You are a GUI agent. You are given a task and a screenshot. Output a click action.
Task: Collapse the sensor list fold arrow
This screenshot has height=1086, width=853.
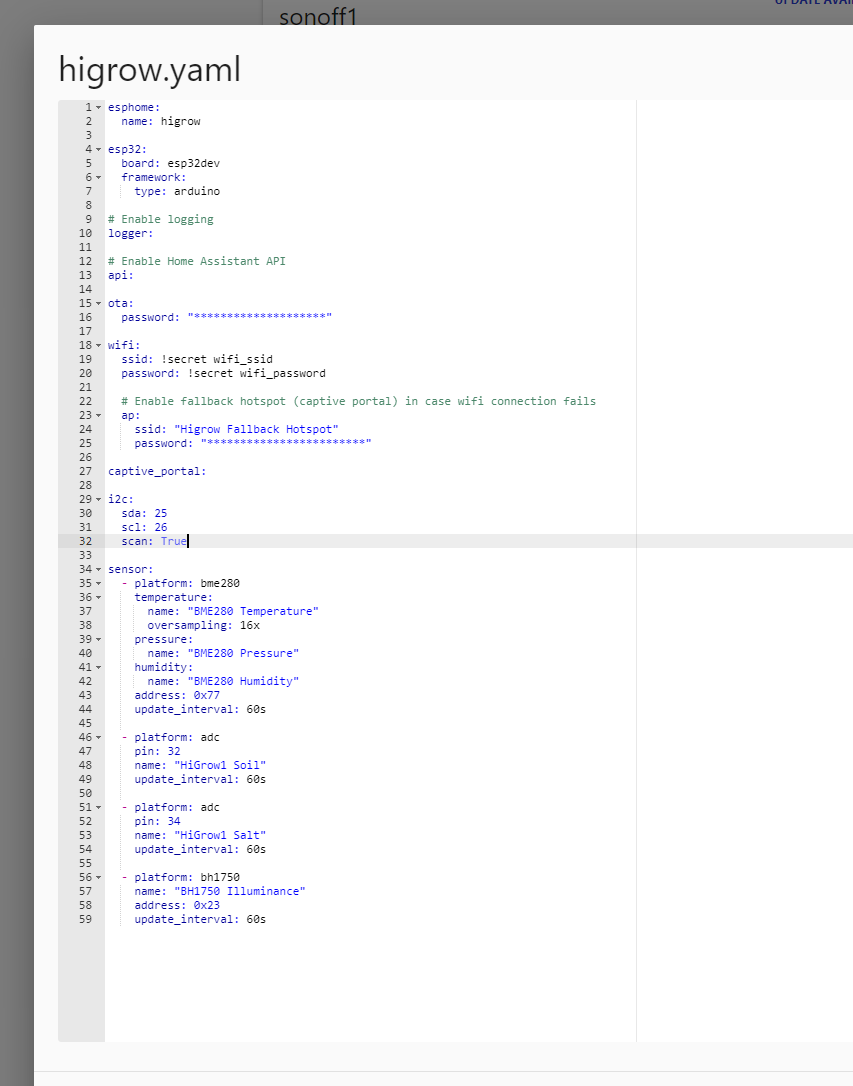click(x=97, y=569)
